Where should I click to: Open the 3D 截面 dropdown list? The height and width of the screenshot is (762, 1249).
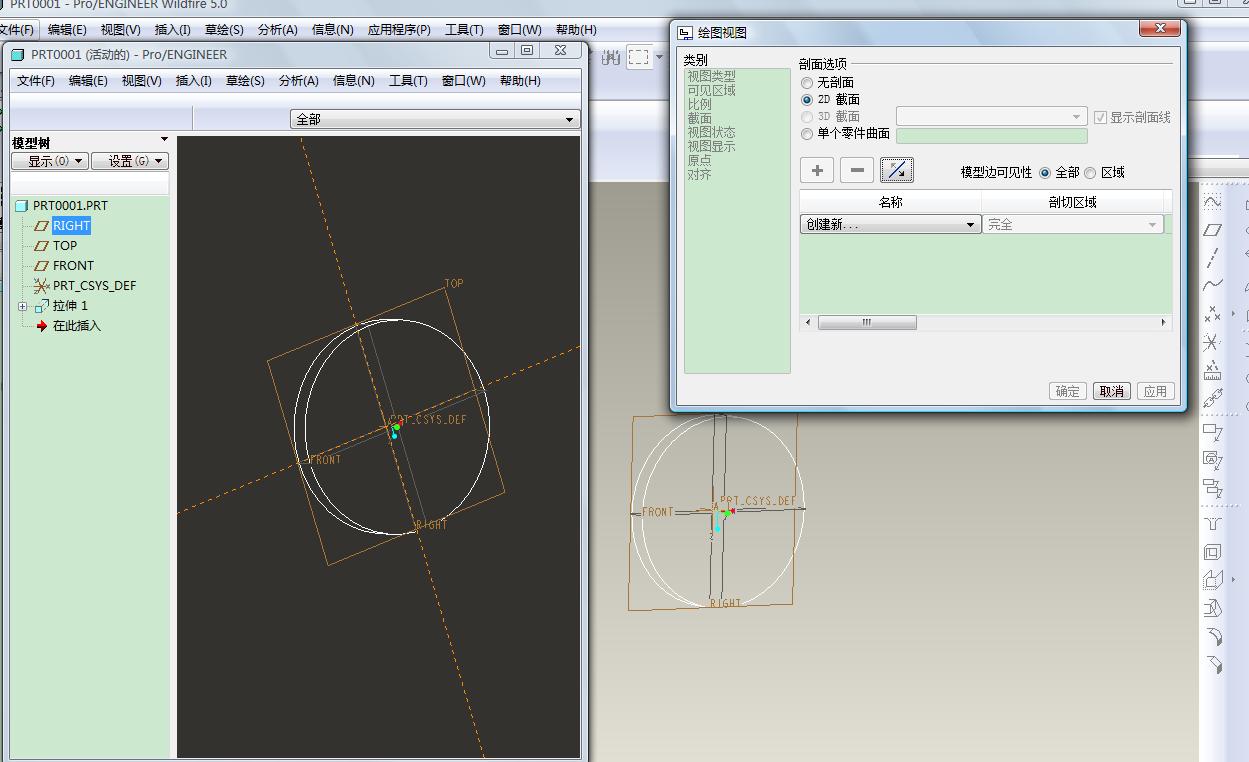991,117
